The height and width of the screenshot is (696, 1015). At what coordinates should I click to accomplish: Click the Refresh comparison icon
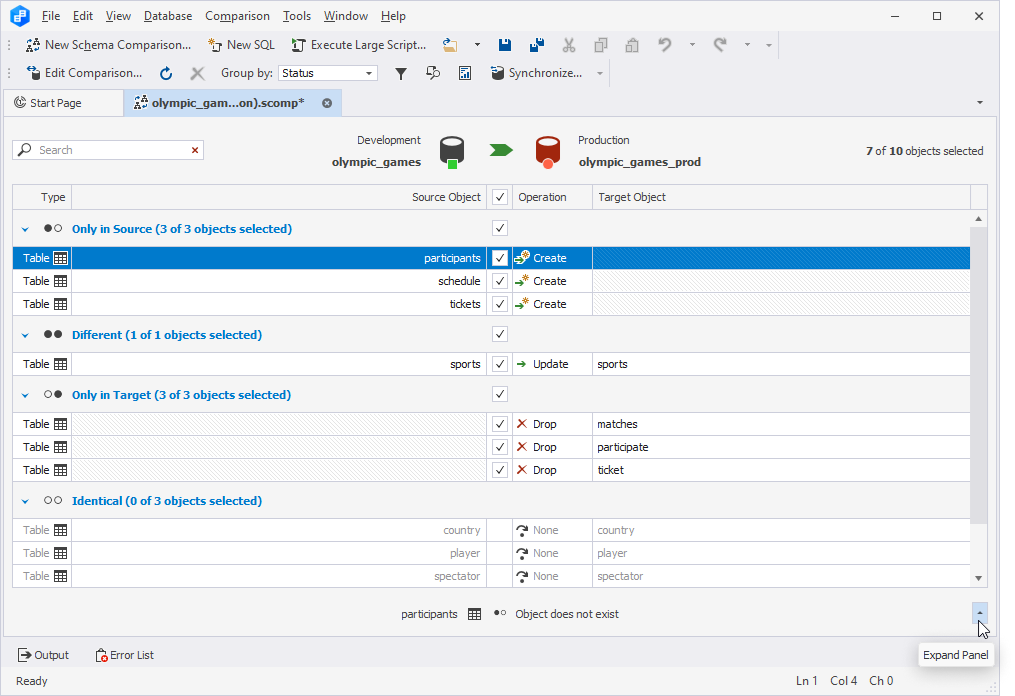click(166, 73)
